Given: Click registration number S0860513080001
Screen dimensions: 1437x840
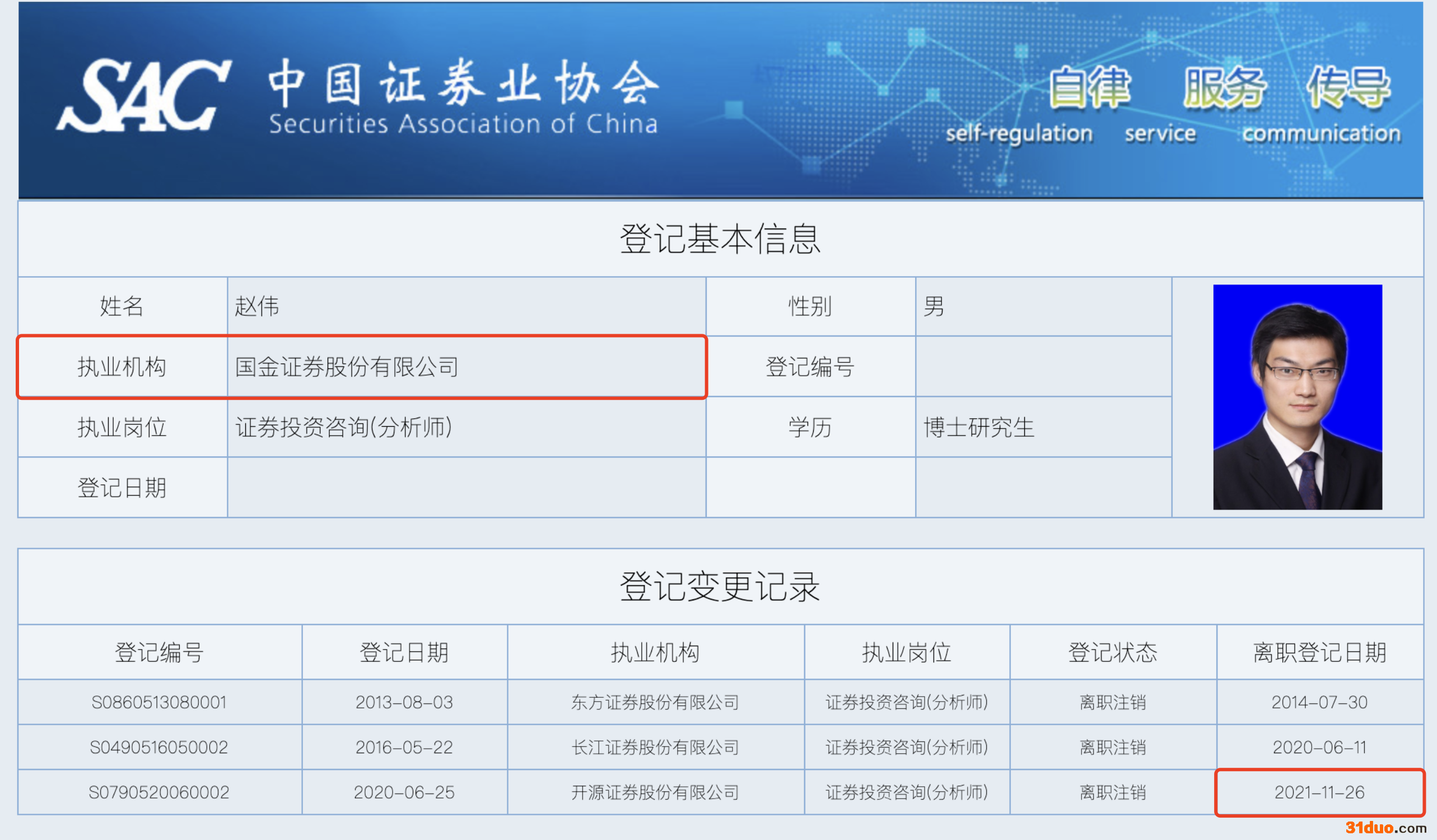Looking at the screenshot, I should pos(159,702).
